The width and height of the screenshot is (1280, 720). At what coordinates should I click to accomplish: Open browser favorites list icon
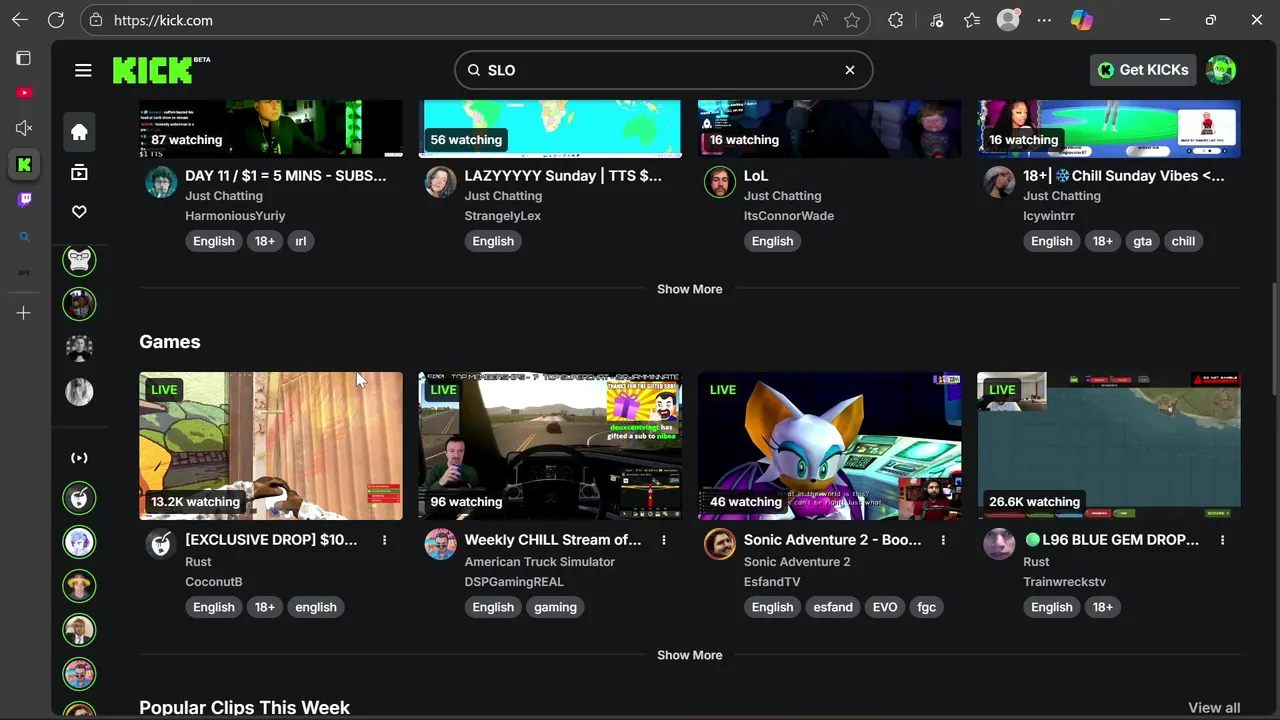972,20
